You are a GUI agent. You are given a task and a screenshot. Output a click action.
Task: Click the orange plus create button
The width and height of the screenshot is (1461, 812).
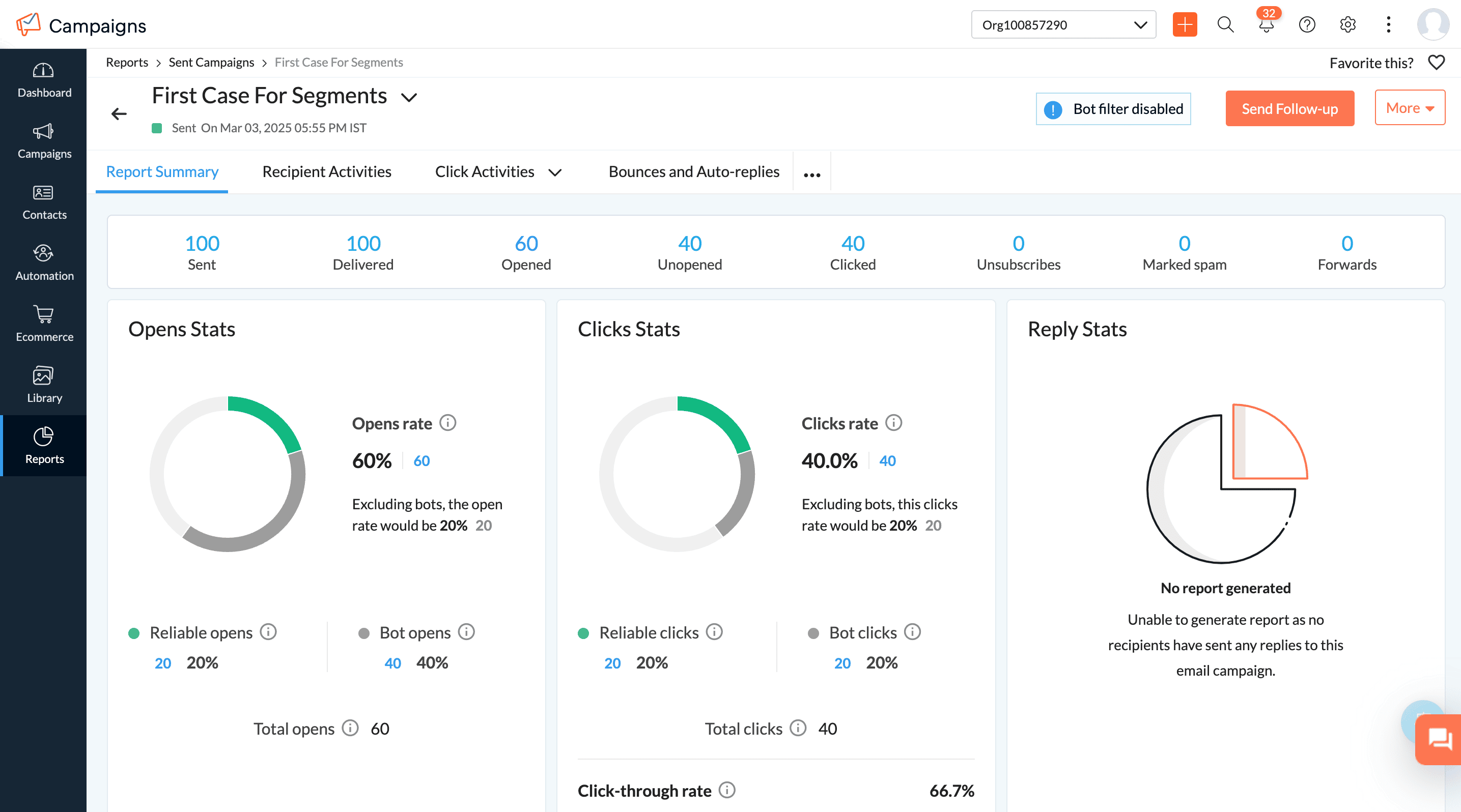(1184, 25)
